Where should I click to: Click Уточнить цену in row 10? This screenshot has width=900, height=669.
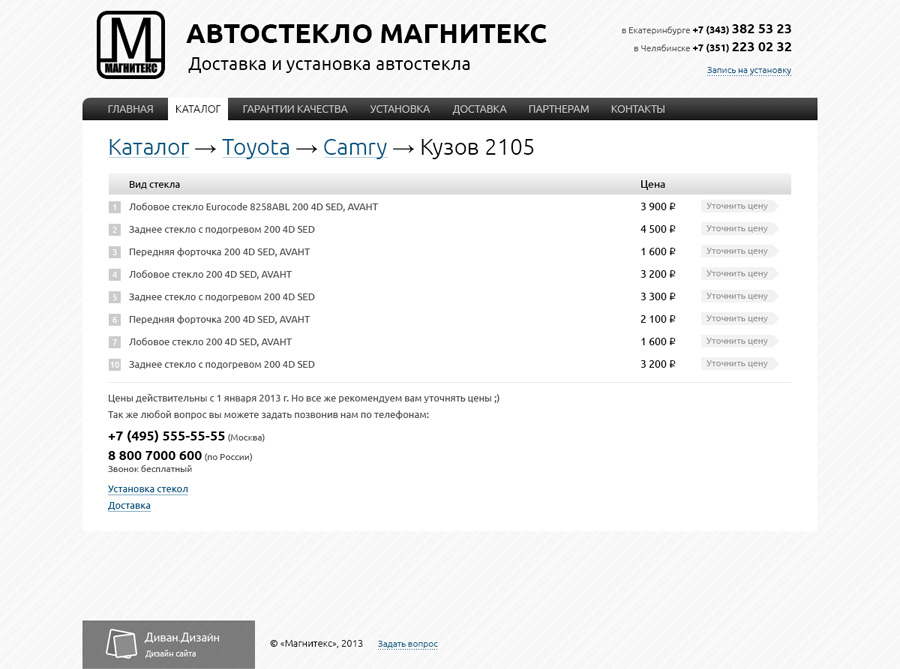pyautogui.click(x=739, y=363)
